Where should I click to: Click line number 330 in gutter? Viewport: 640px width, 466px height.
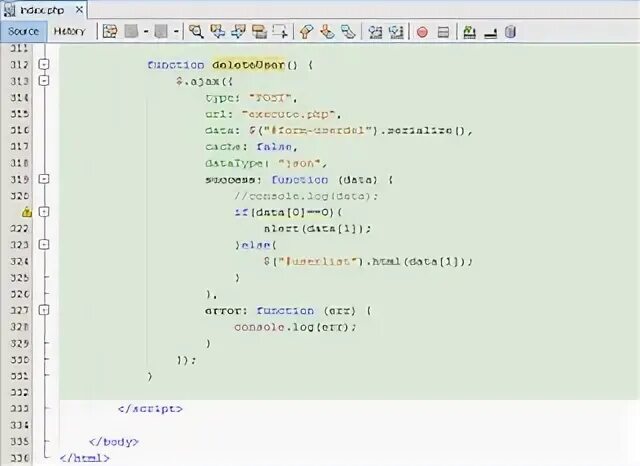pyautogui.click(x=19, y=359)
